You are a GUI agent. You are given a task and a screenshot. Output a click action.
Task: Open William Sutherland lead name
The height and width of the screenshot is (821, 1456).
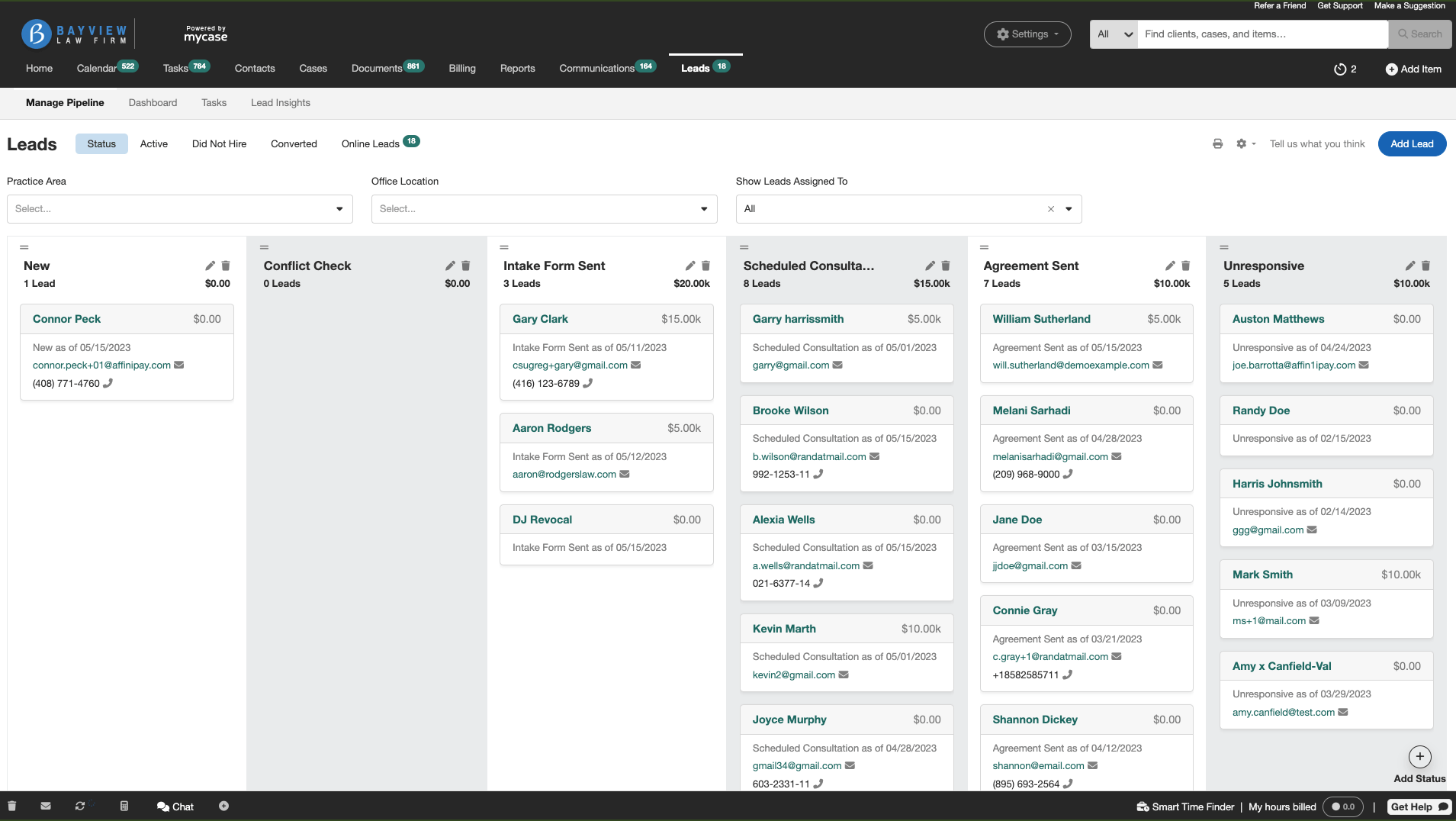(x=1041, y=319)
